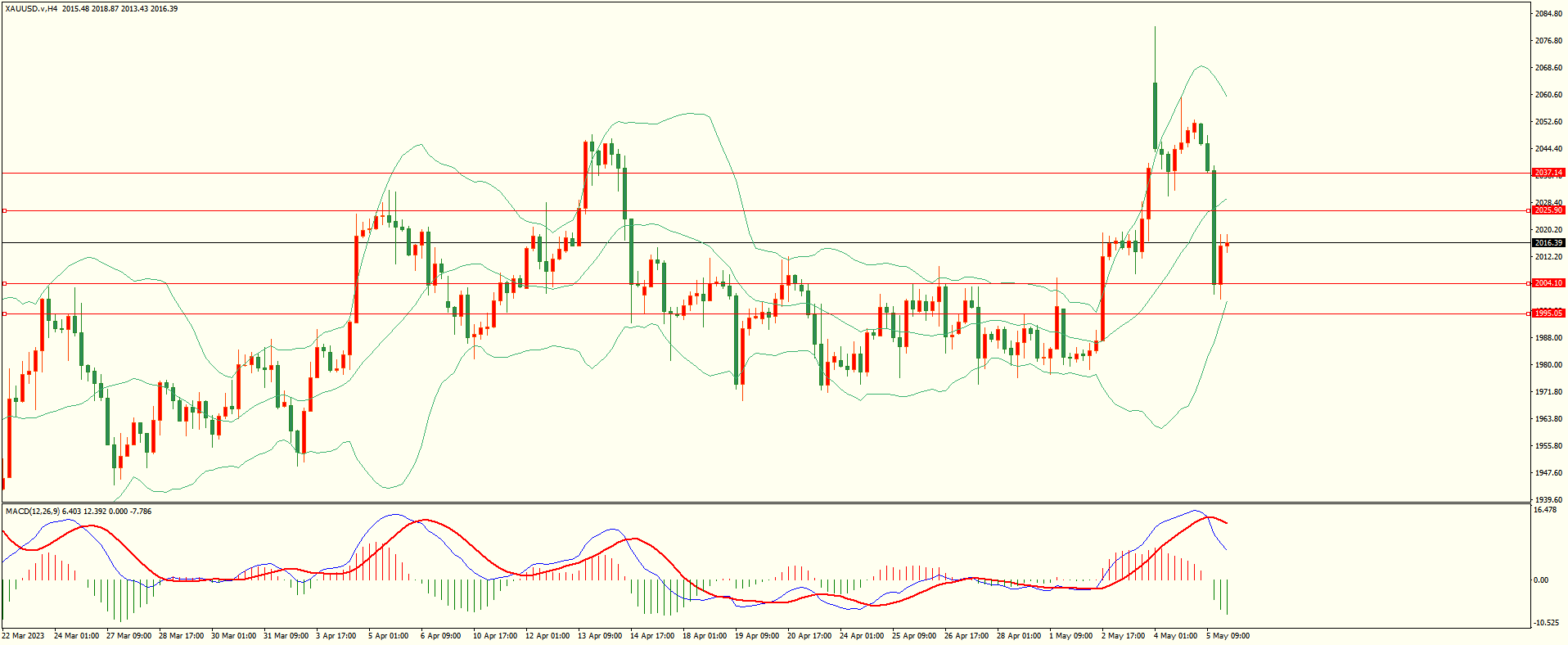The height and width of the screenshot is (645, 1568).
Task: Click the 2076.80 price axis label
Action: coord(1549,41)
